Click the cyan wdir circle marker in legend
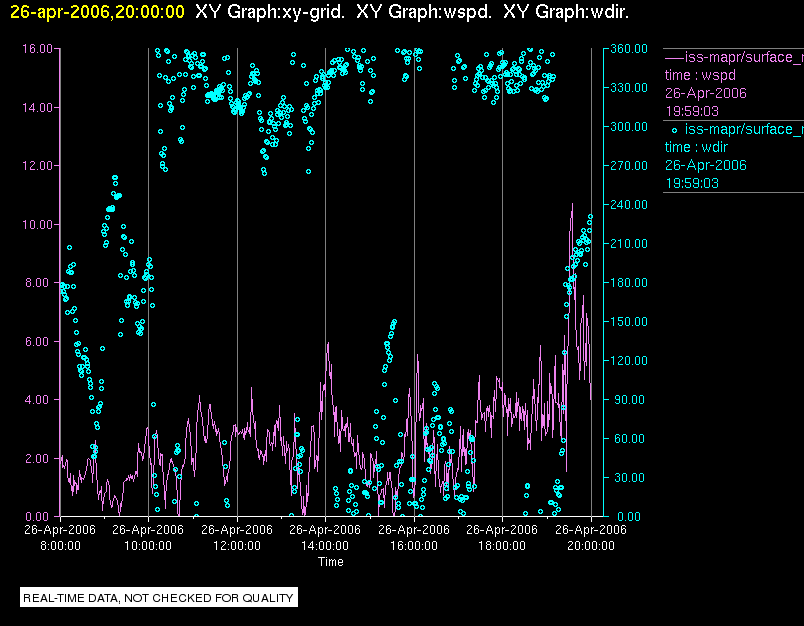Viewport: 804px width, 626px height. click(x=674, y=129)
